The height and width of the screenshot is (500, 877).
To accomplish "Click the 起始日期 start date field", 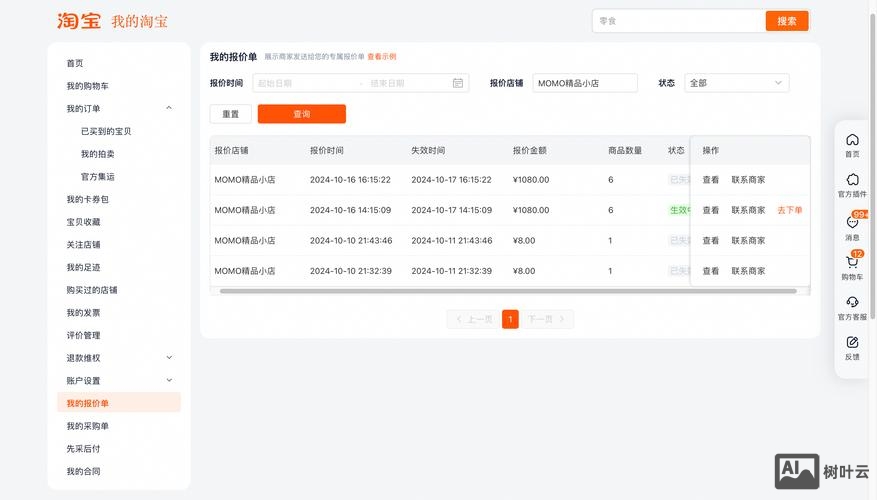I will [305, 83].
